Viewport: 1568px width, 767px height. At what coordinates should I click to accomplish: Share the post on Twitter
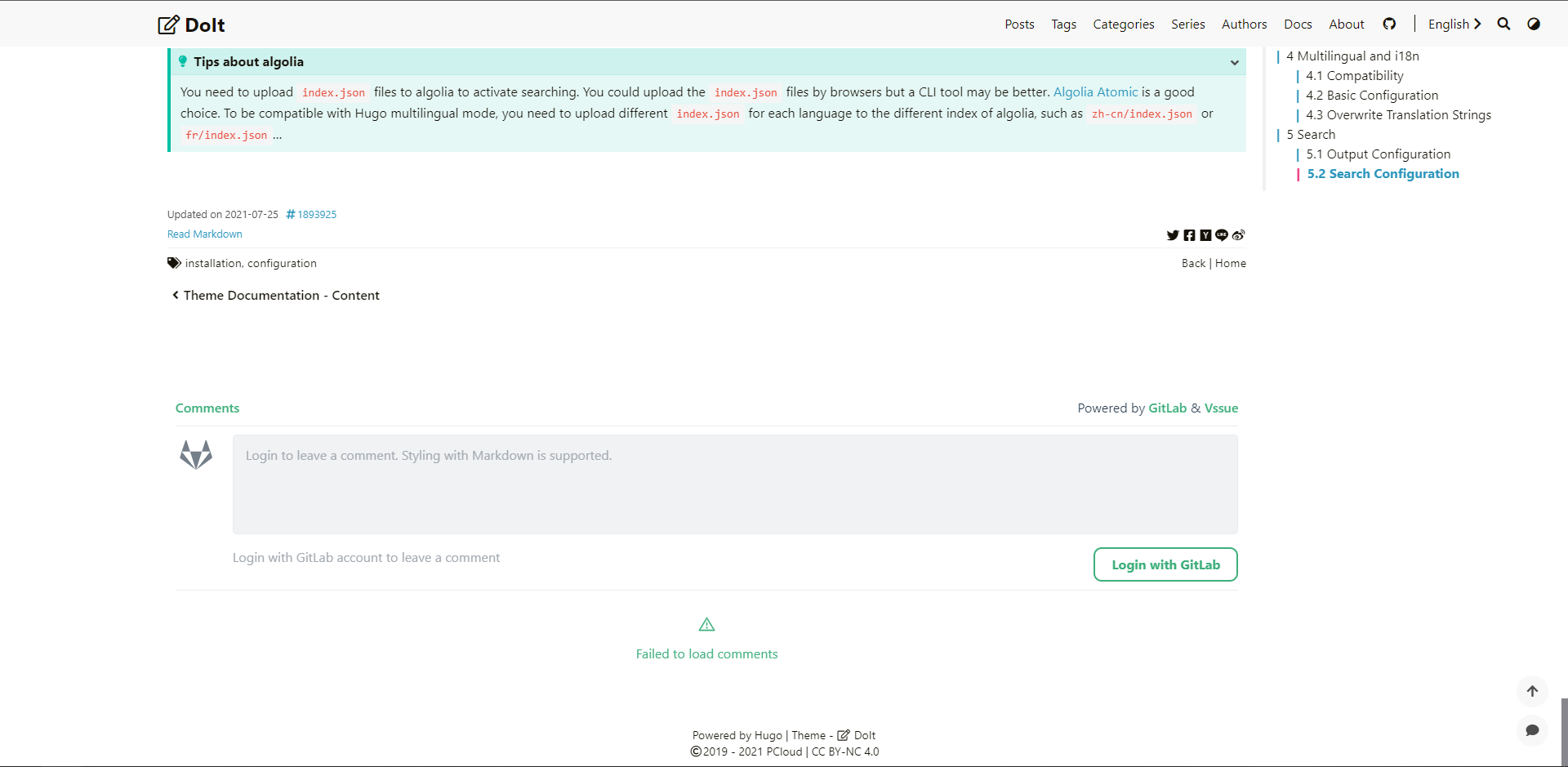click(x=1173, y=235)
